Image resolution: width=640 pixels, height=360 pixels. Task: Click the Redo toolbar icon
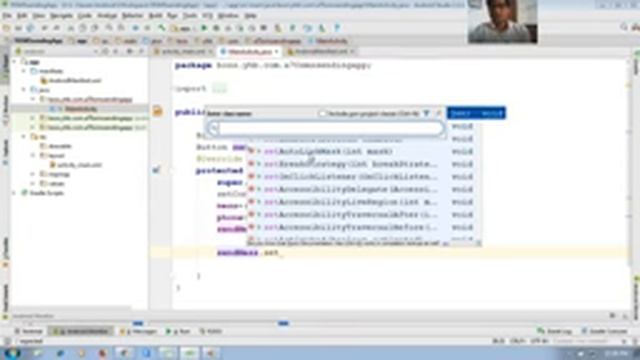tap(56, 28)
